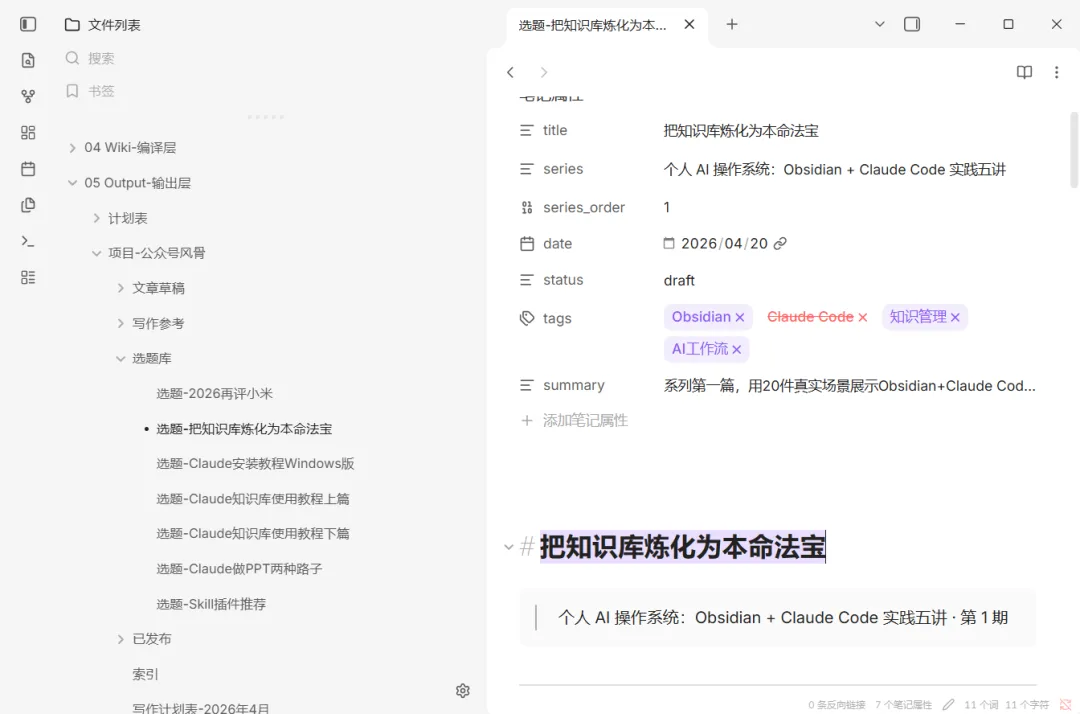Screen dimensions: 1080x714
Task: Click the pencil edit icon in status bar
Action: click(948, 704)
